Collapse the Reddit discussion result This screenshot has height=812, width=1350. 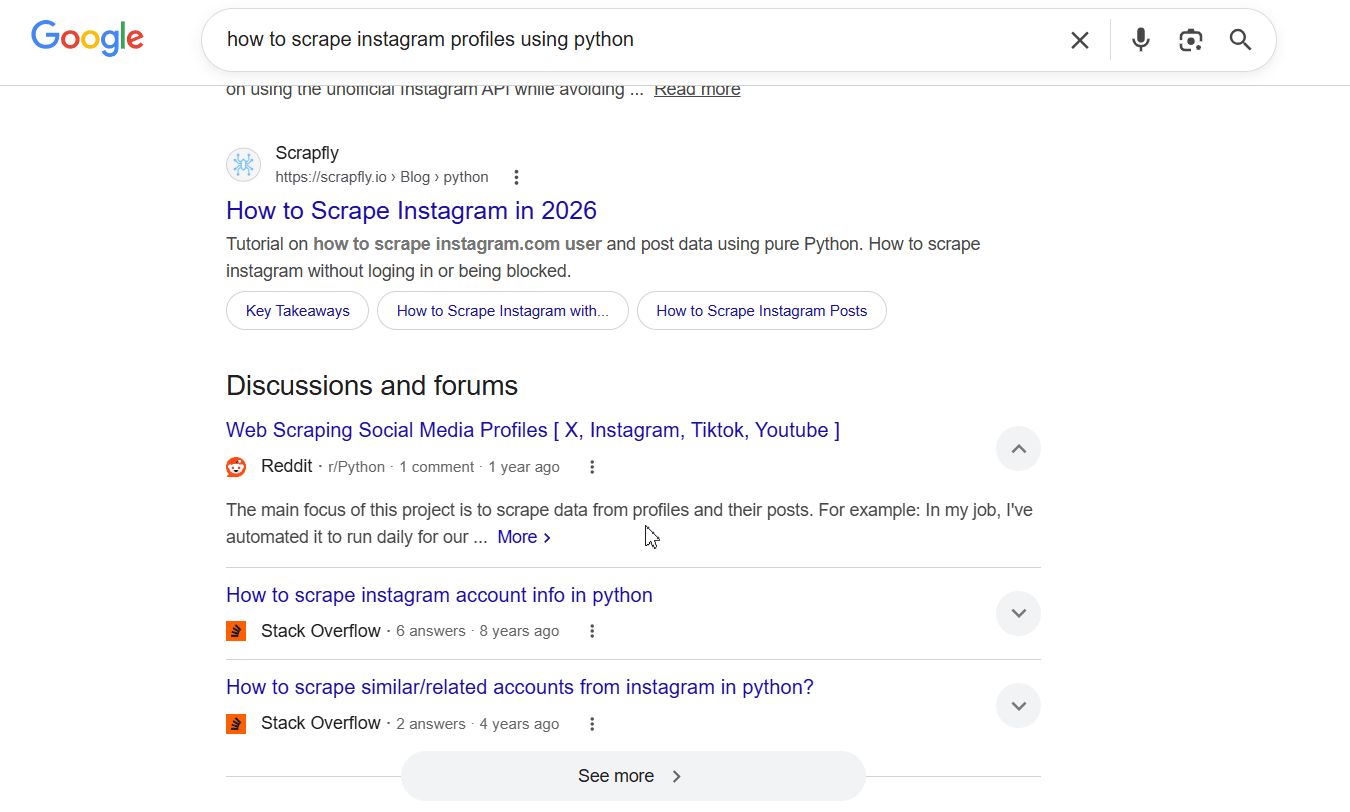coord(1018,449)
